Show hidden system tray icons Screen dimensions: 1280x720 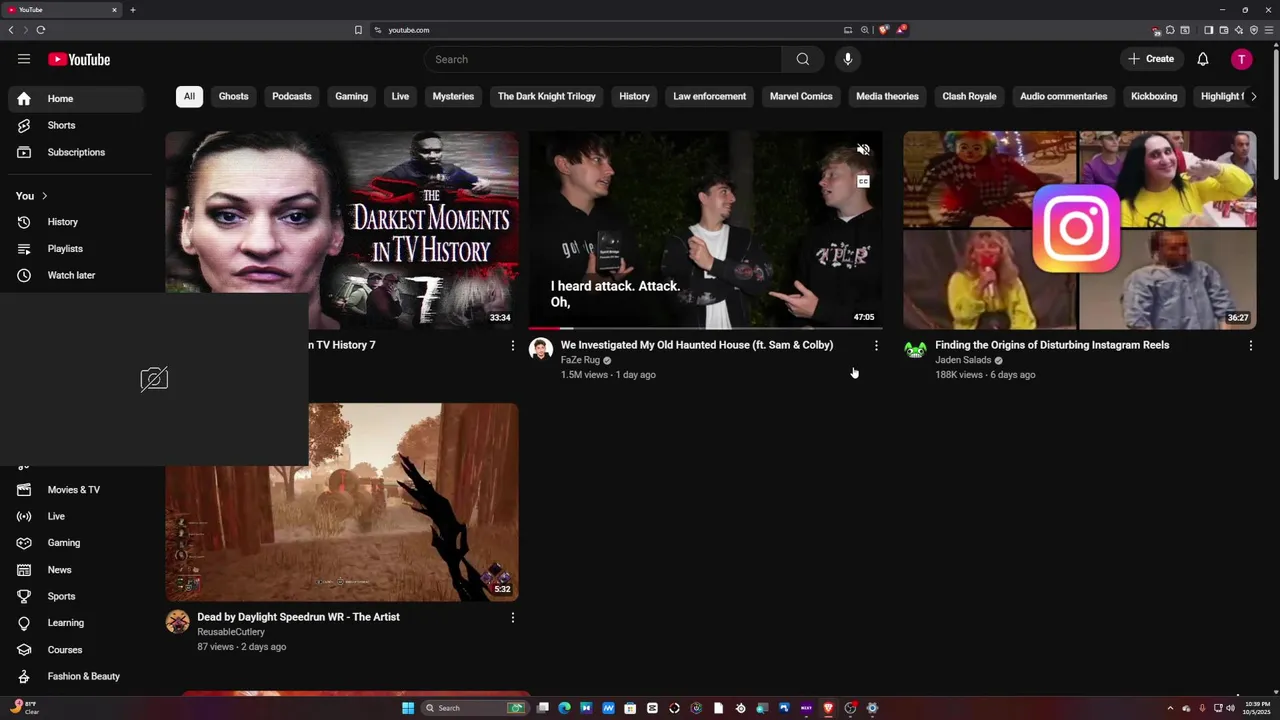click(x=1171, y=708)
